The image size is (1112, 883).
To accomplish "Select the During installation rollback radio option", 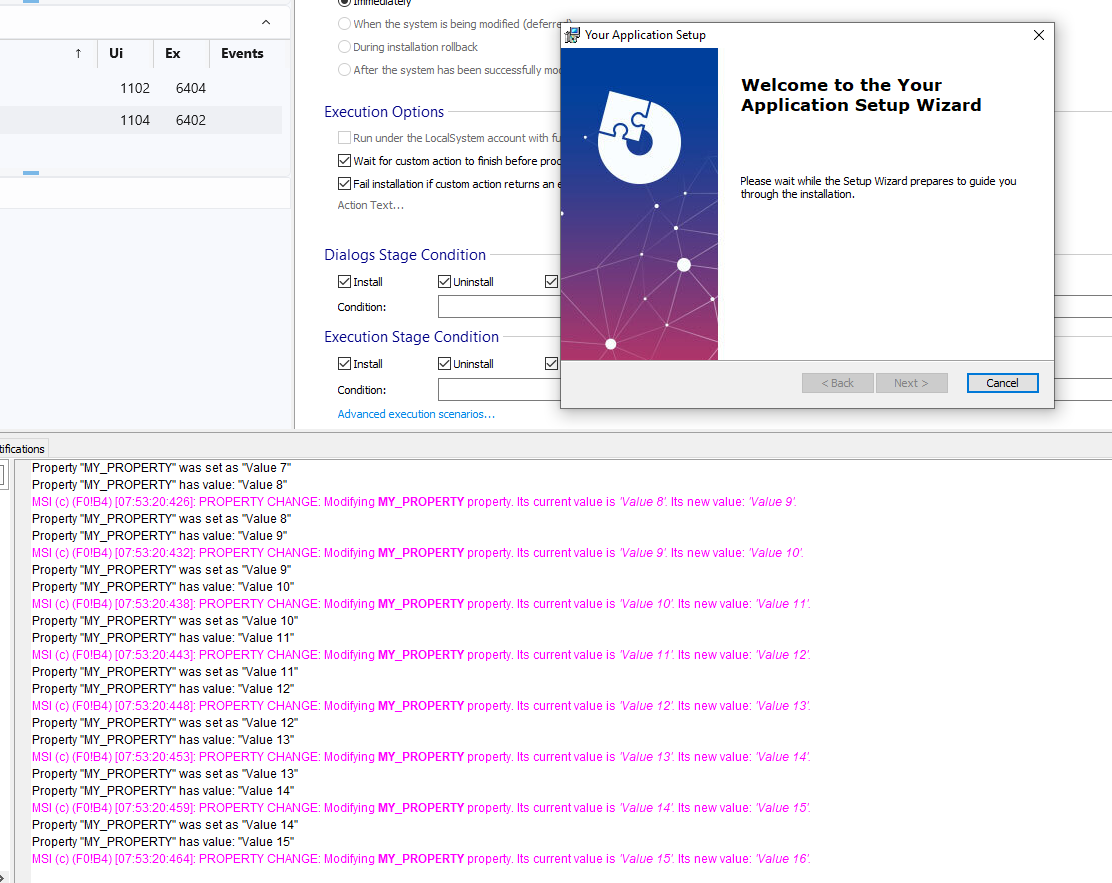I will pyautogui.click(x=345, y=47).
